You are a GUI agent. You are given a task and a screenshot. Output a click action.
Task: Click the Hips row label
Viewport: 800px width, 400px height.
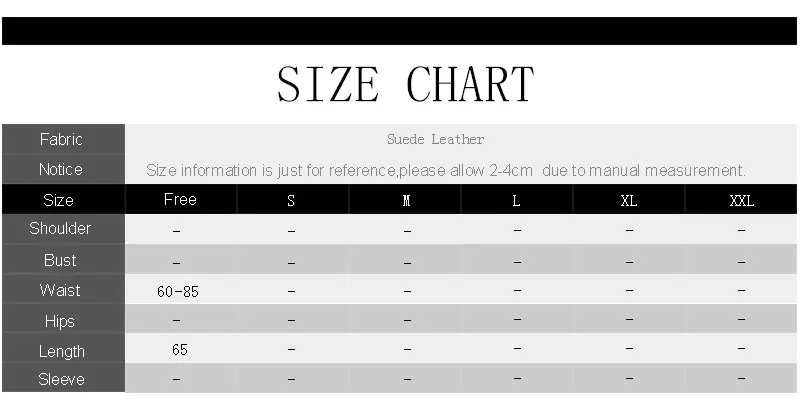[60, 321]
